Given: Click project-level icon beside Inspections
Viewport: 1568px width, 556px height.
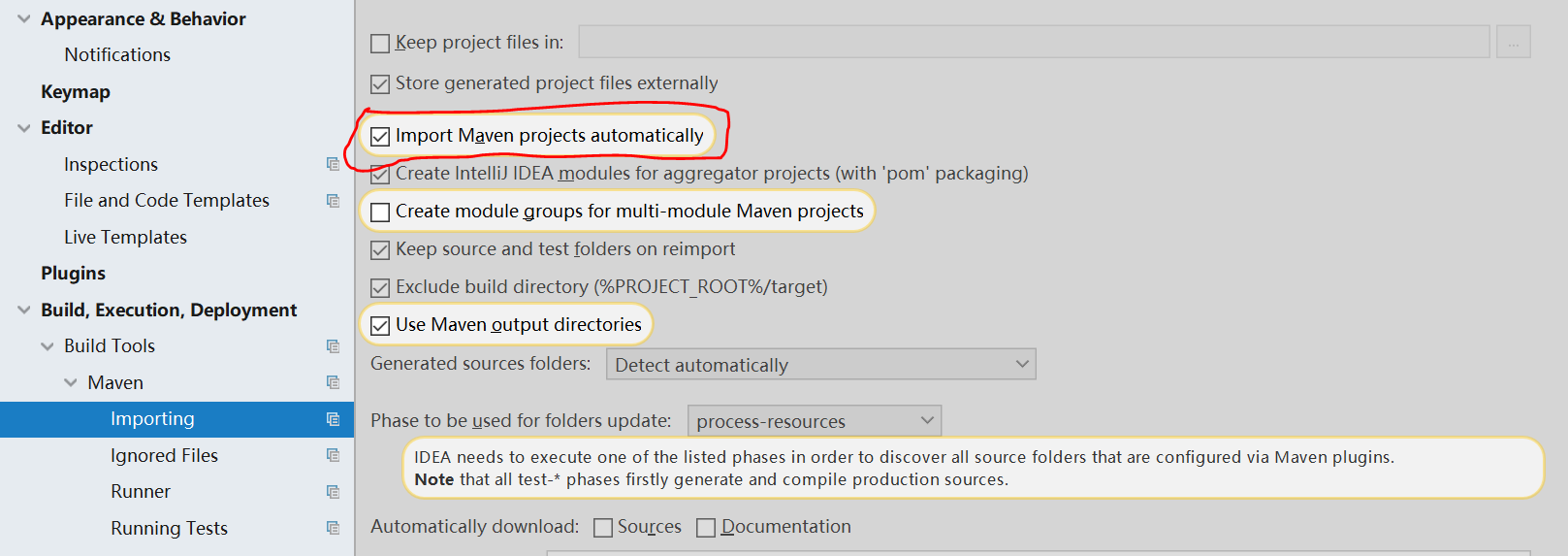Looking at the screenshot, I should 333,164.
